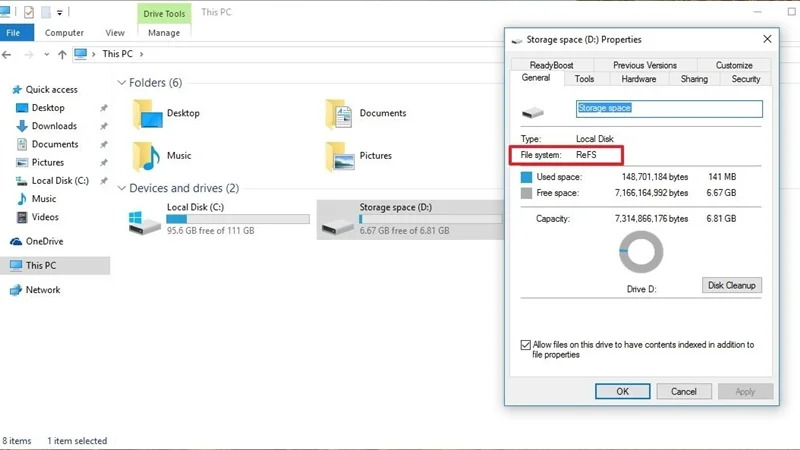Click the pin icon next to Desktop

104,108
